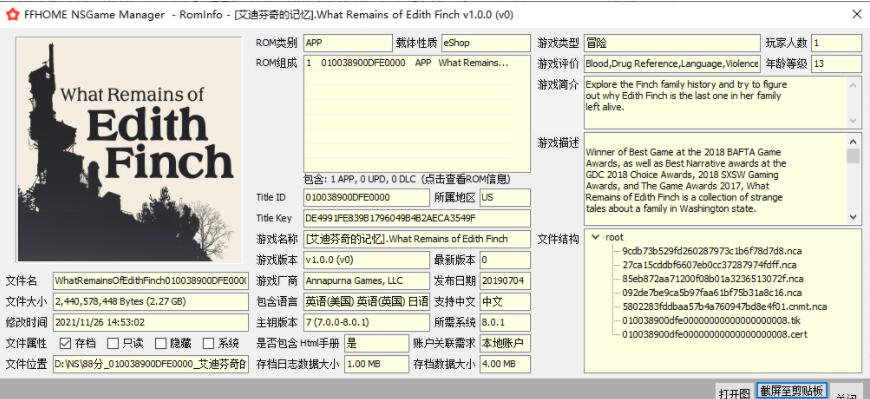Click scroll up arrow in 游戏简介 box
Screen dimensions: 870x399
853,84
